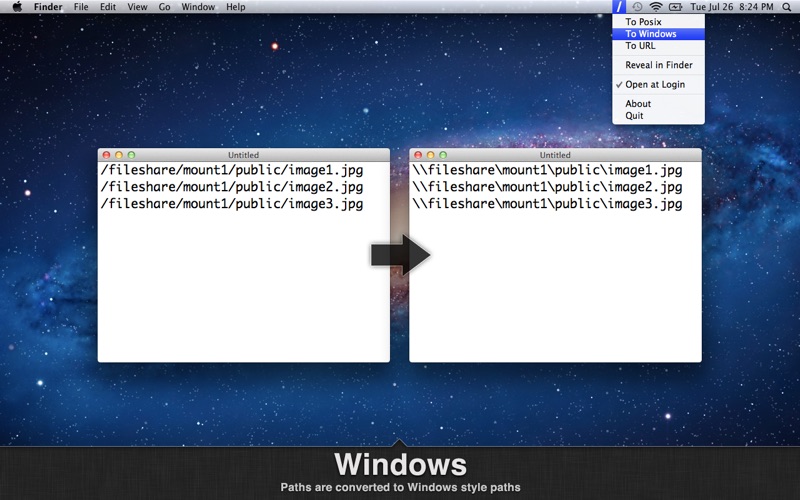Open the Time Machine menu bar icon
The width and height of the screenshot is (800, 500).
tap(637, 7)
